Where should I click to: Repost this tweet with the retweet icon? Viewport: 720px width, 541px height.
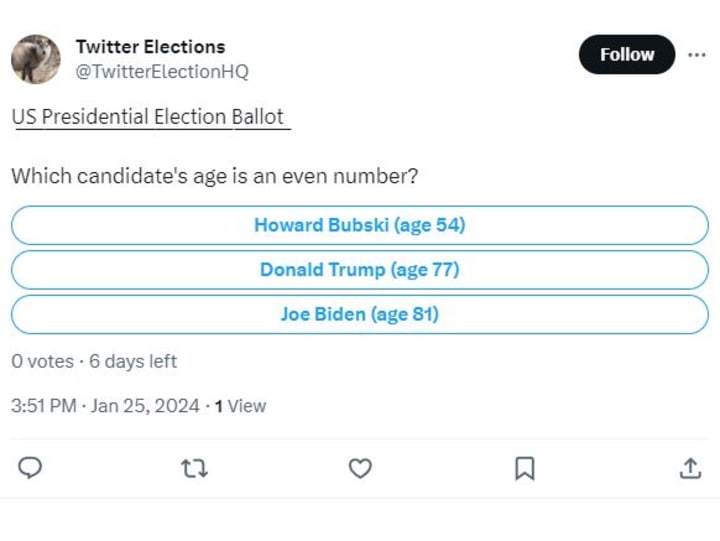point(196,468)
